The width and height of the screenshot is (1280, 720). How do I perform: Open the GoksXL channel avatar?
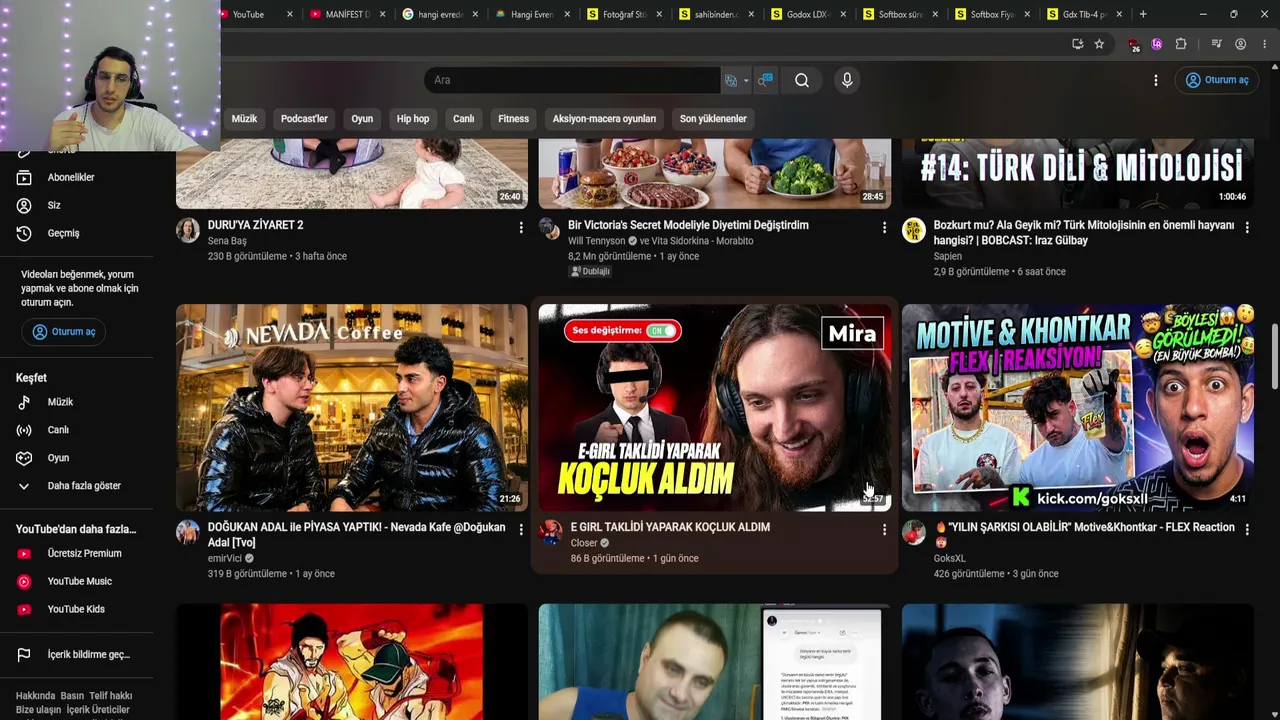[x=914, y=532]
